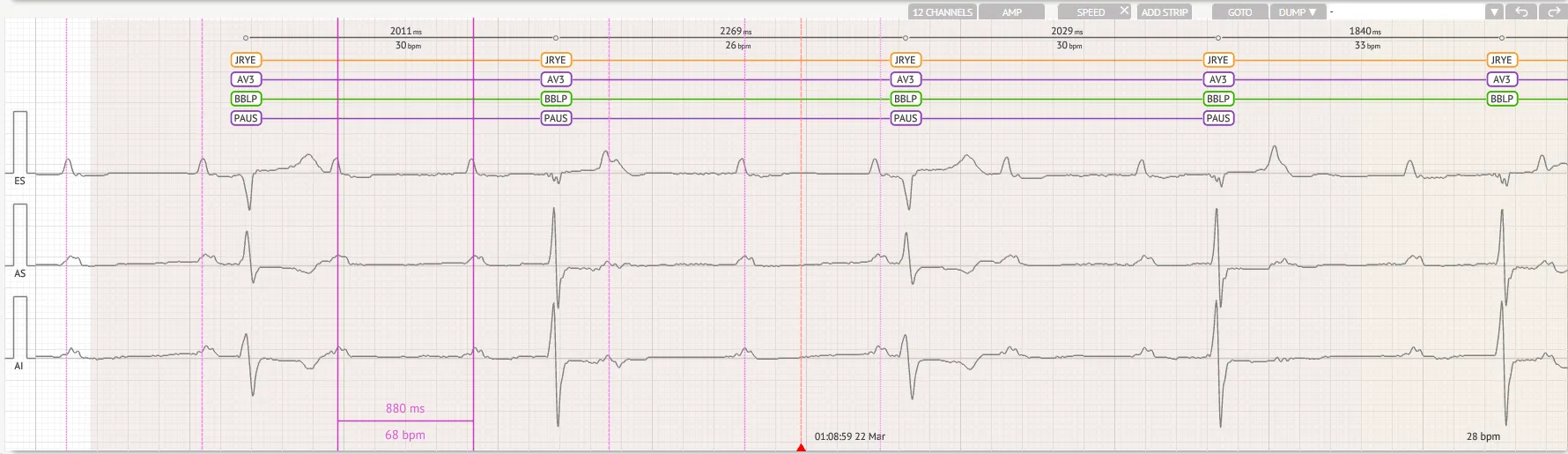This screenshot has height=454, width=1568.
Task: Select the first JRYE beat label
Action: 246,60
